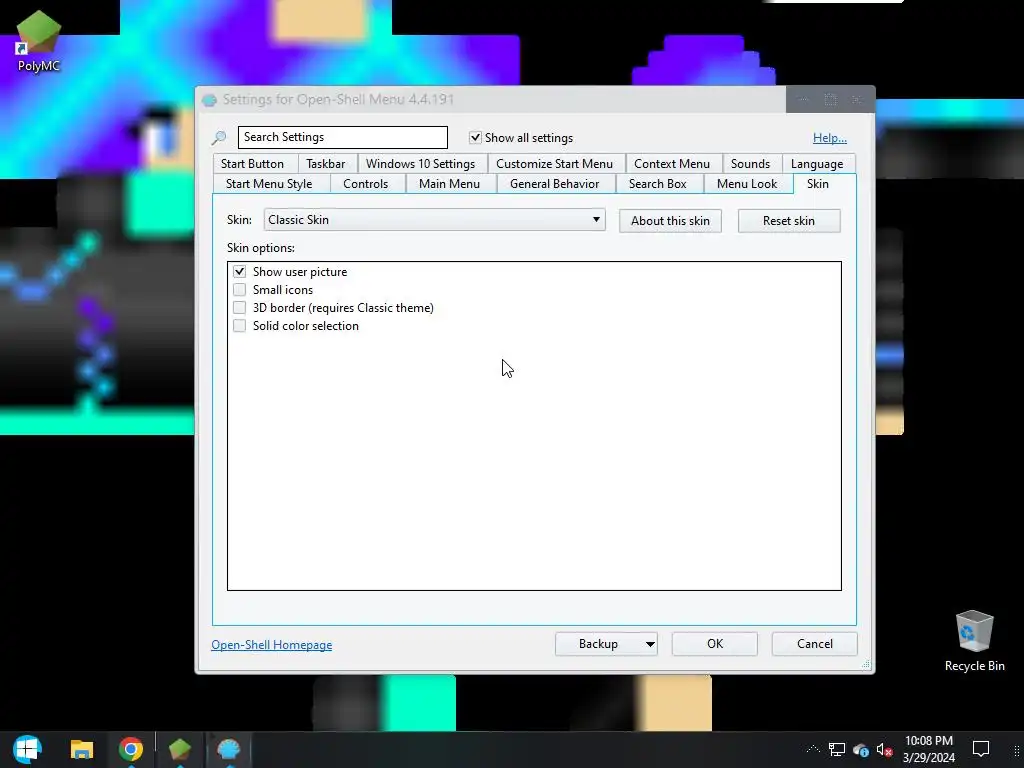Click the OneDrive cloud tray icon
Viewport: 1024px width, 768px height.
point(861,750)
